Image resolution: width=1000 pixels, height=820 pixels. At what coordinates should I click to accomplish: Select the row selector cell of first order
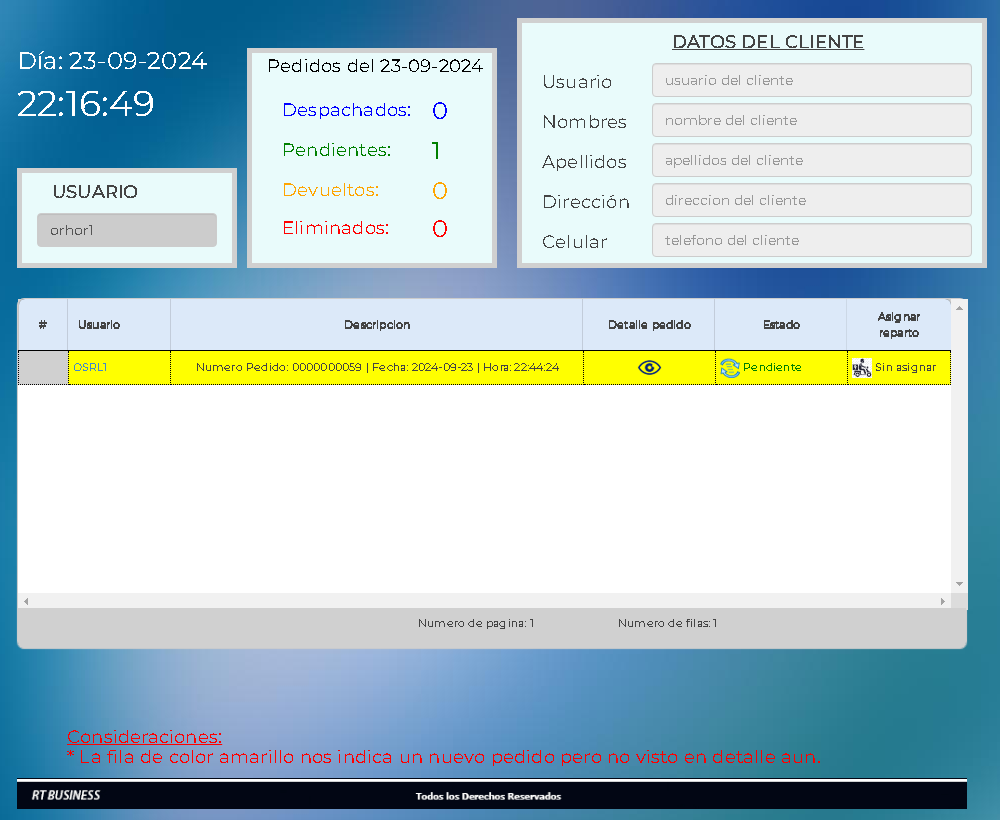[43, 368]
